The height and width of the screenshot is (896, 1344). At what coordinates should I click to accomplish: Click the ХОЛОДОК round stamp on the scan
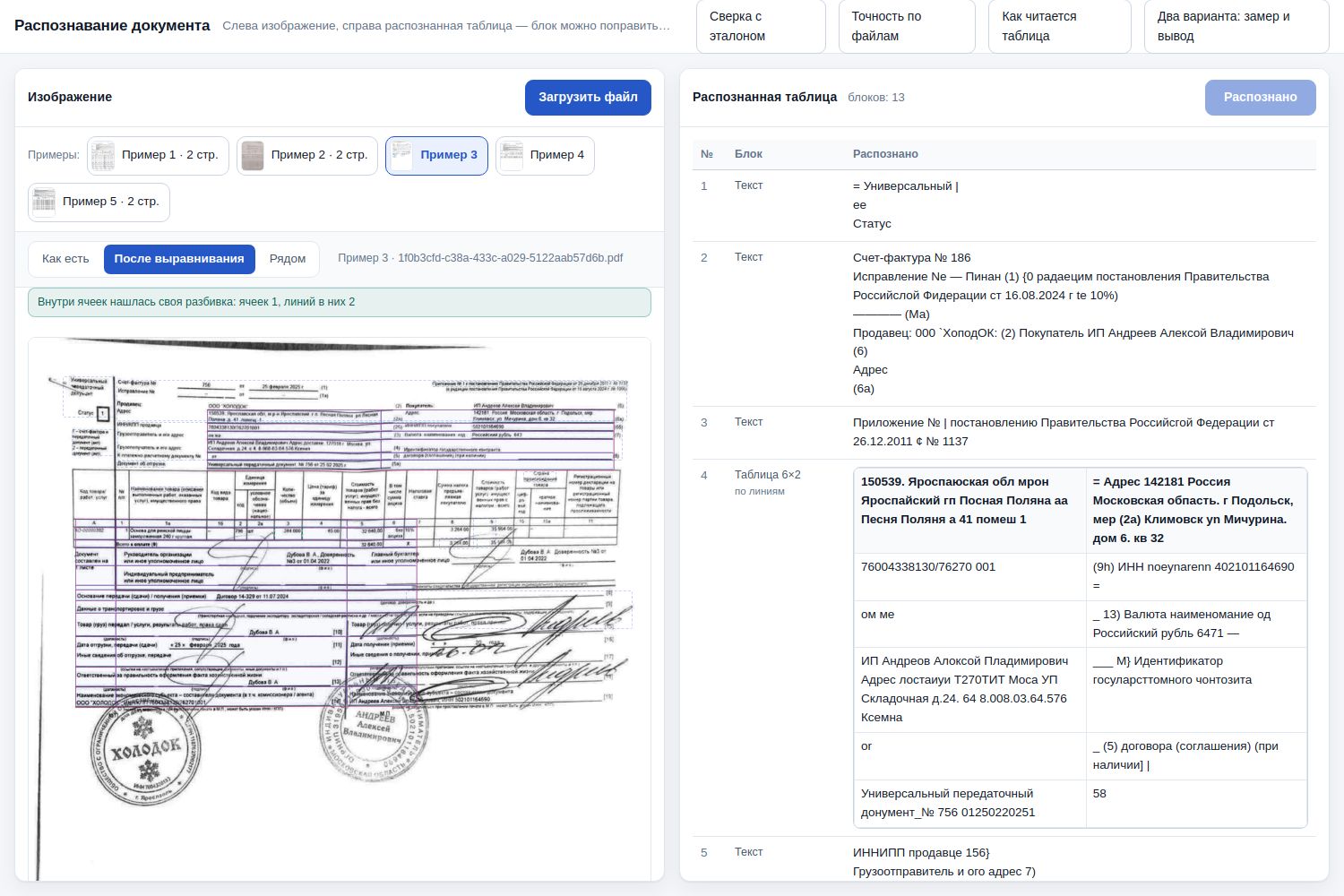145,751
